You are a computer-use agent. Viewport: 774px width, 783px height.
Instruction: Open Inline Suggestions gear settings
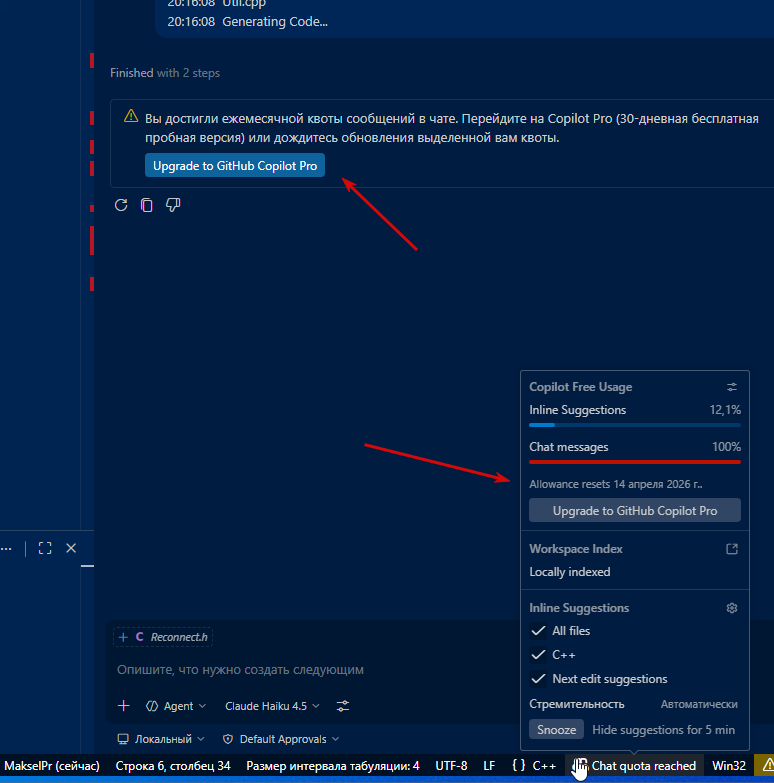click(732, 608)
